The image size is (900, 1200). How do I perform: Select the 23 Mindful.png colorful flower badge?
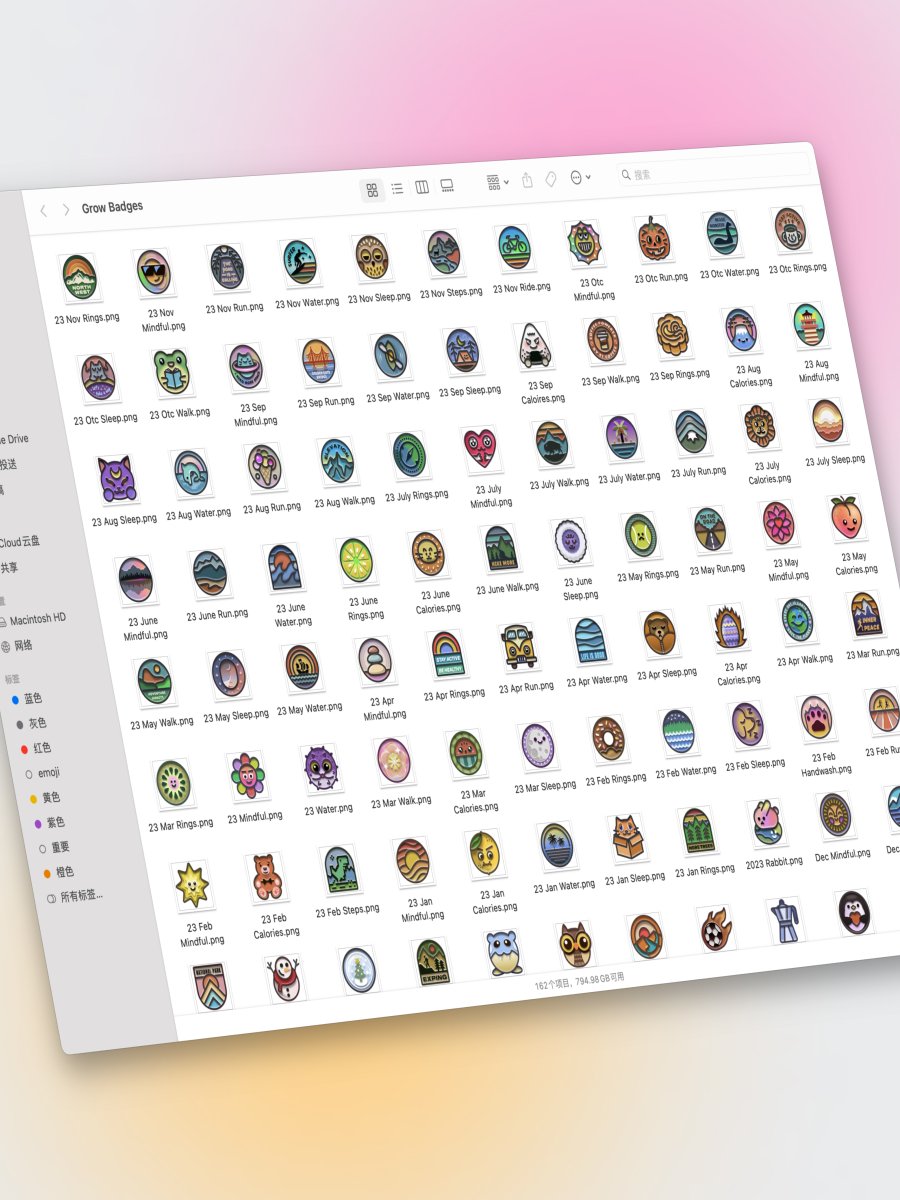click(x=246, y=776)
